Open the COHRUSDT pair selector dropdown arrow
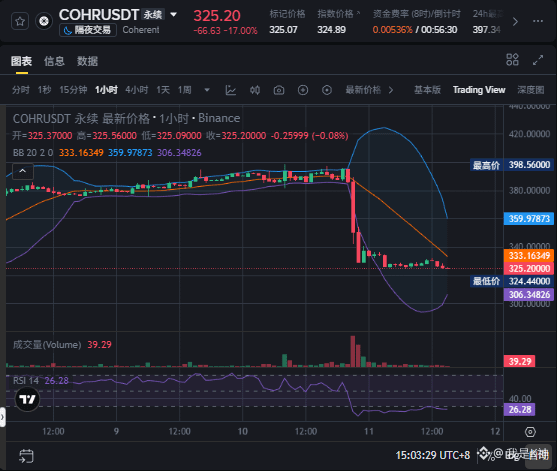 [173, 15]
